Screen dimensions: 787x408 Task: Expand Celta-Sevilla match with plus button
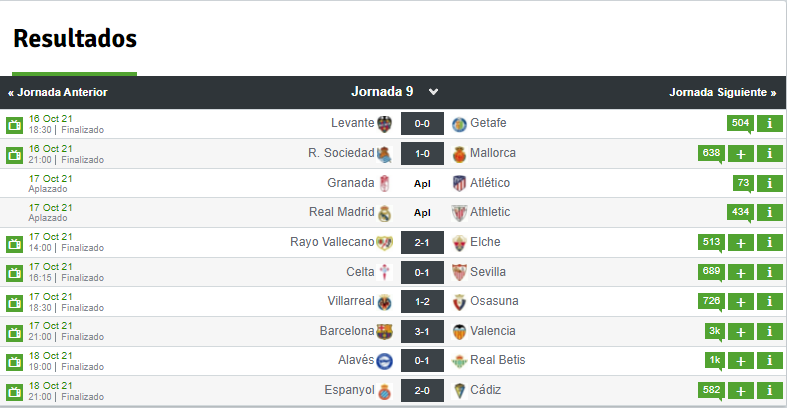740,273
